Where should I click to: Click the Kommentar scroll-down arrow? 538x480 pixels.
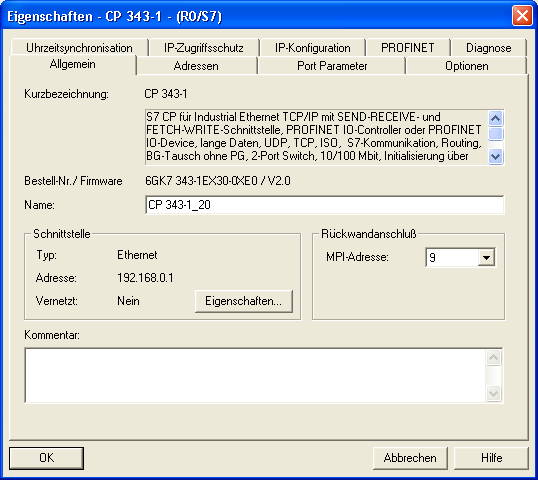(493, 393)
